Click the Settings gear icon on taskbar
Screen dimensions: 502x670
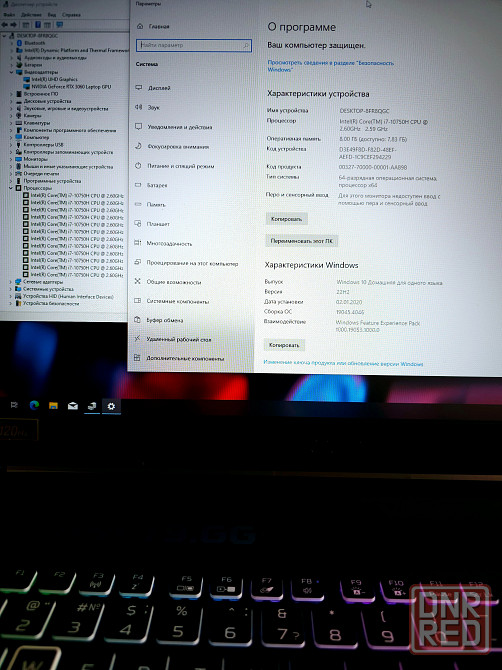[x=112, y=406]
